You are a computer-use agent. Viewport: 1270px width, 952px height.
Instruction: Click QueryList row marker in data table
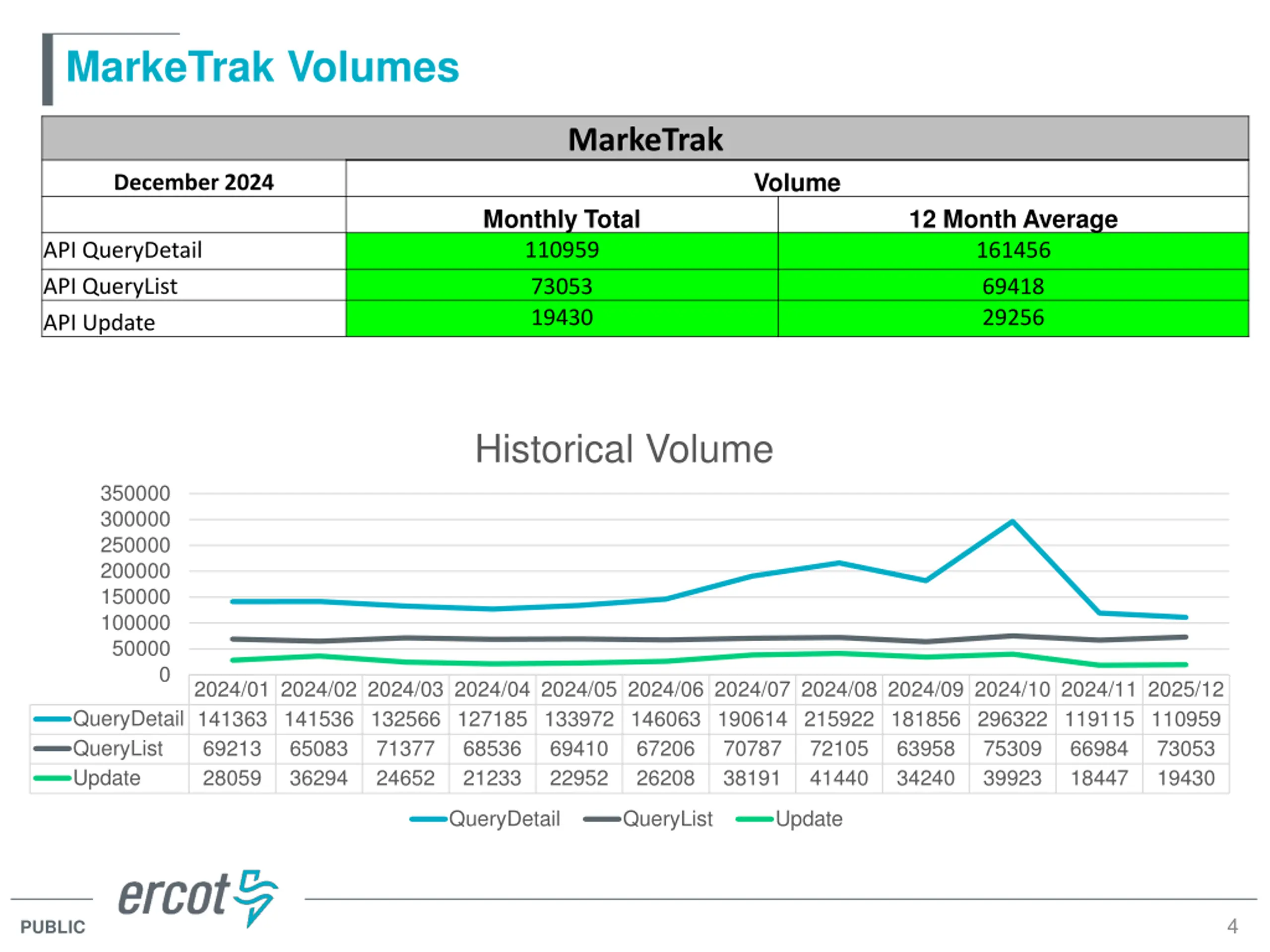(x=52, y=748)
